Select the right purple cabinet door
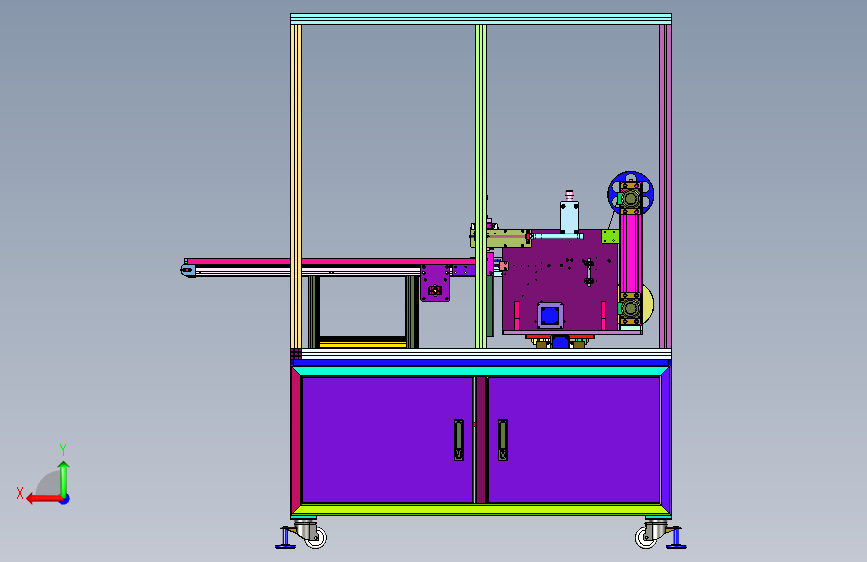The image size is (867, 562). click(x=574, y=440)
